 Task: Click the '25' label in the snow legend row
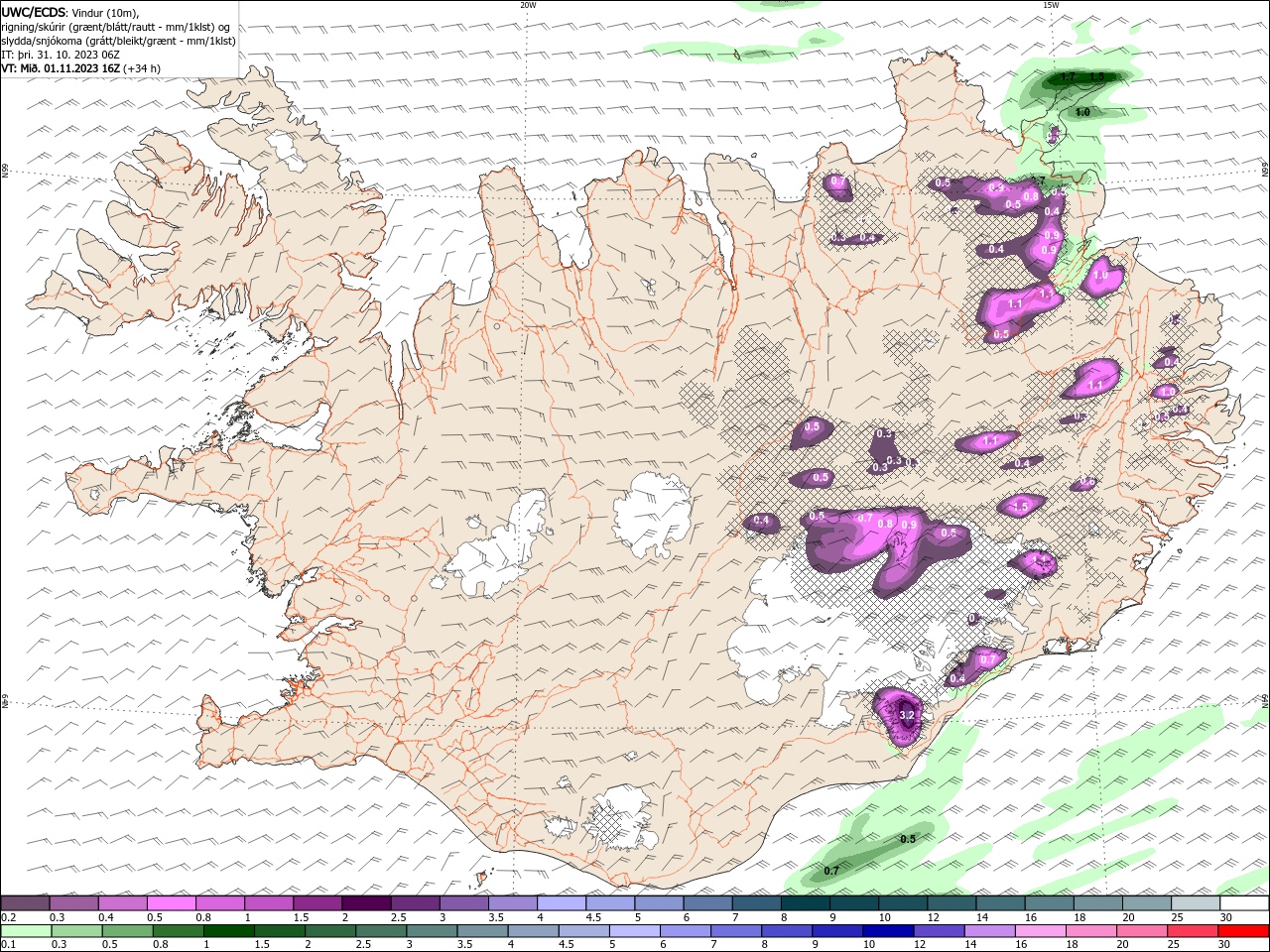pos(1177,917)
